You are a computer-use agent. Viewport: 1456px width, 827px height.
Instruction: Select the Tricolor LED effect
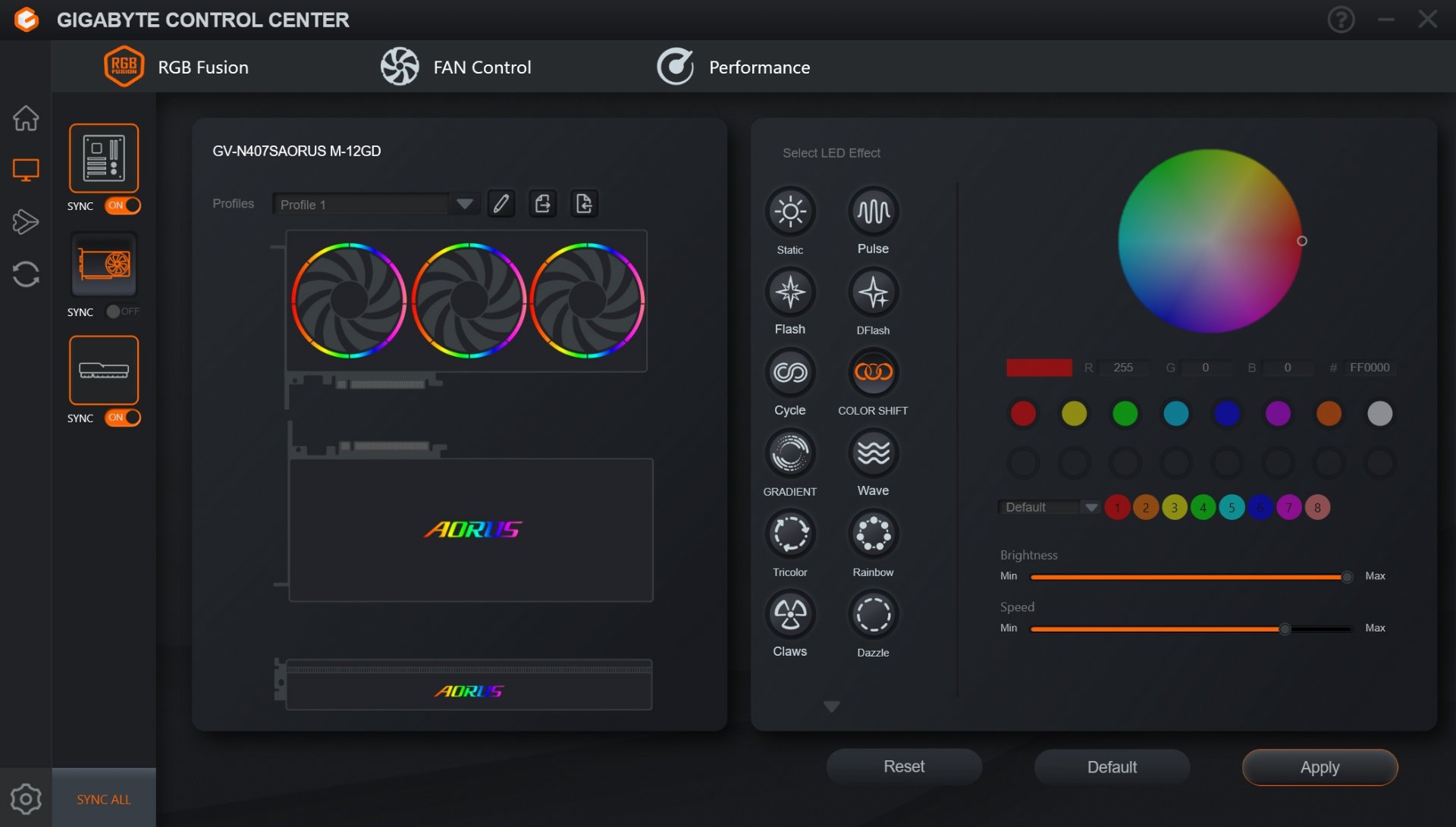(x=790, y=534)
